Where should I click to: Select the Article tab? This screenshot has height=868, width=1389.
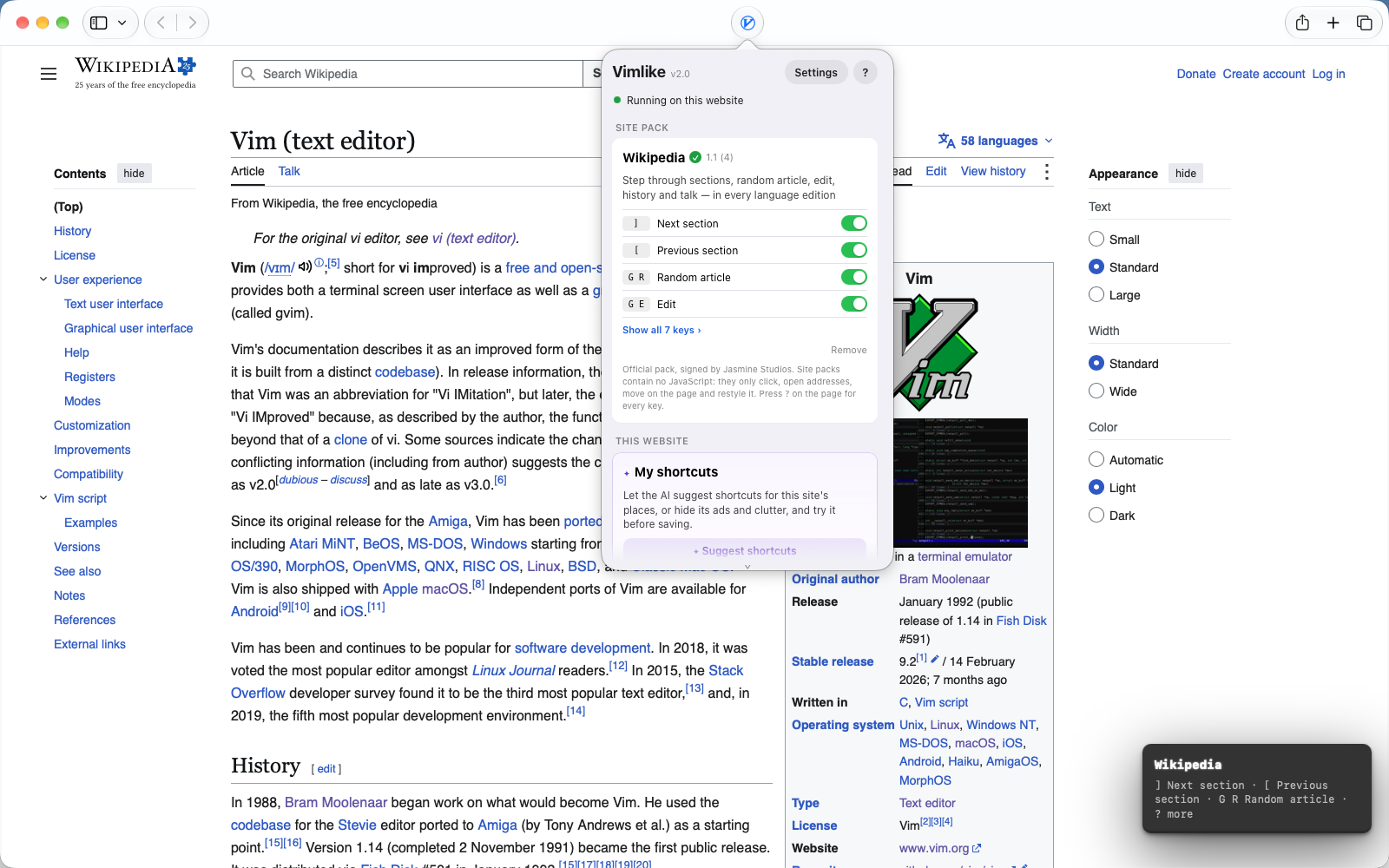[247, 171]
